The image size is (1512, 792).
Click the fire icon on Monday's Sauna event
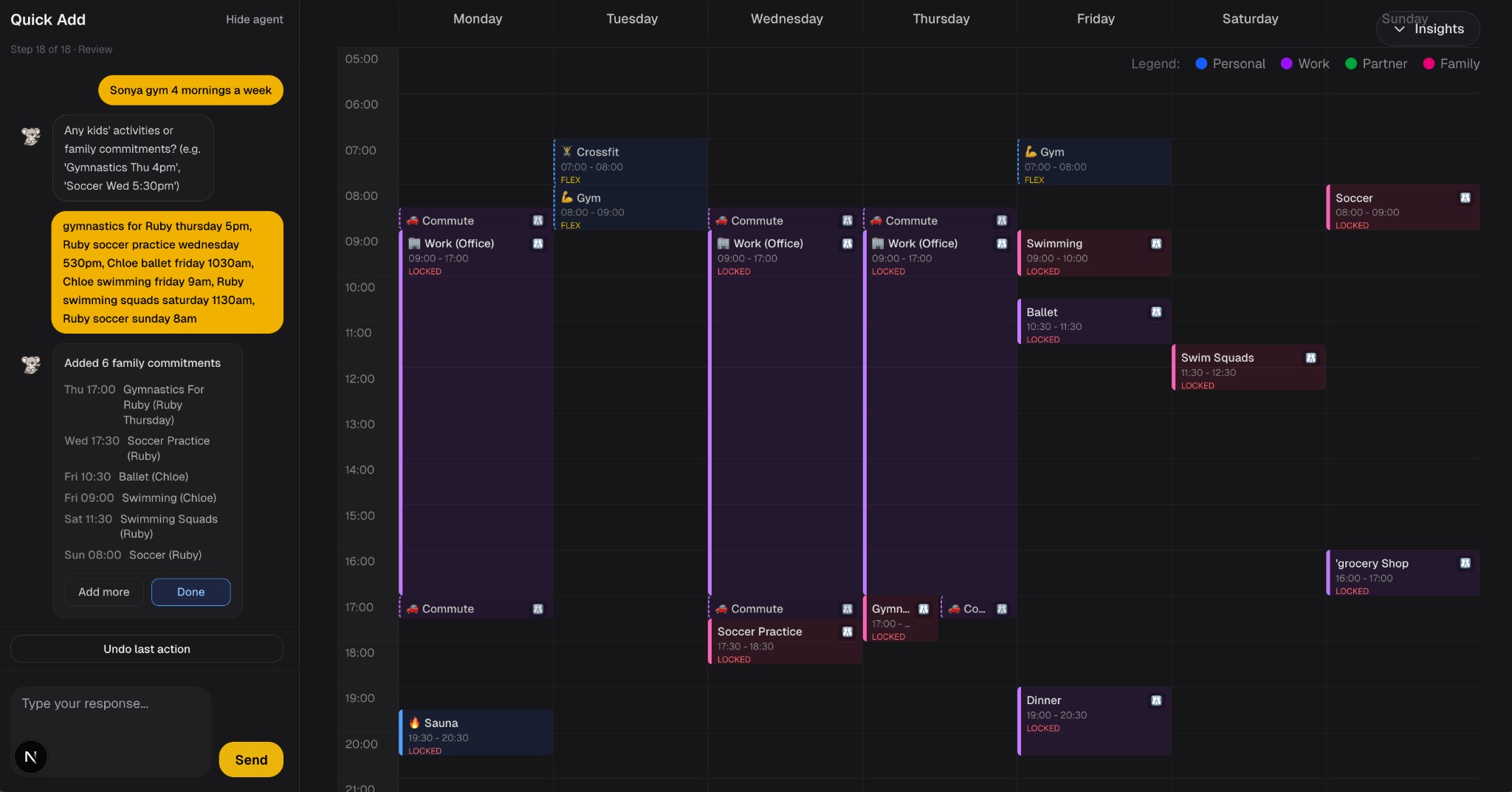click(416, 723)
